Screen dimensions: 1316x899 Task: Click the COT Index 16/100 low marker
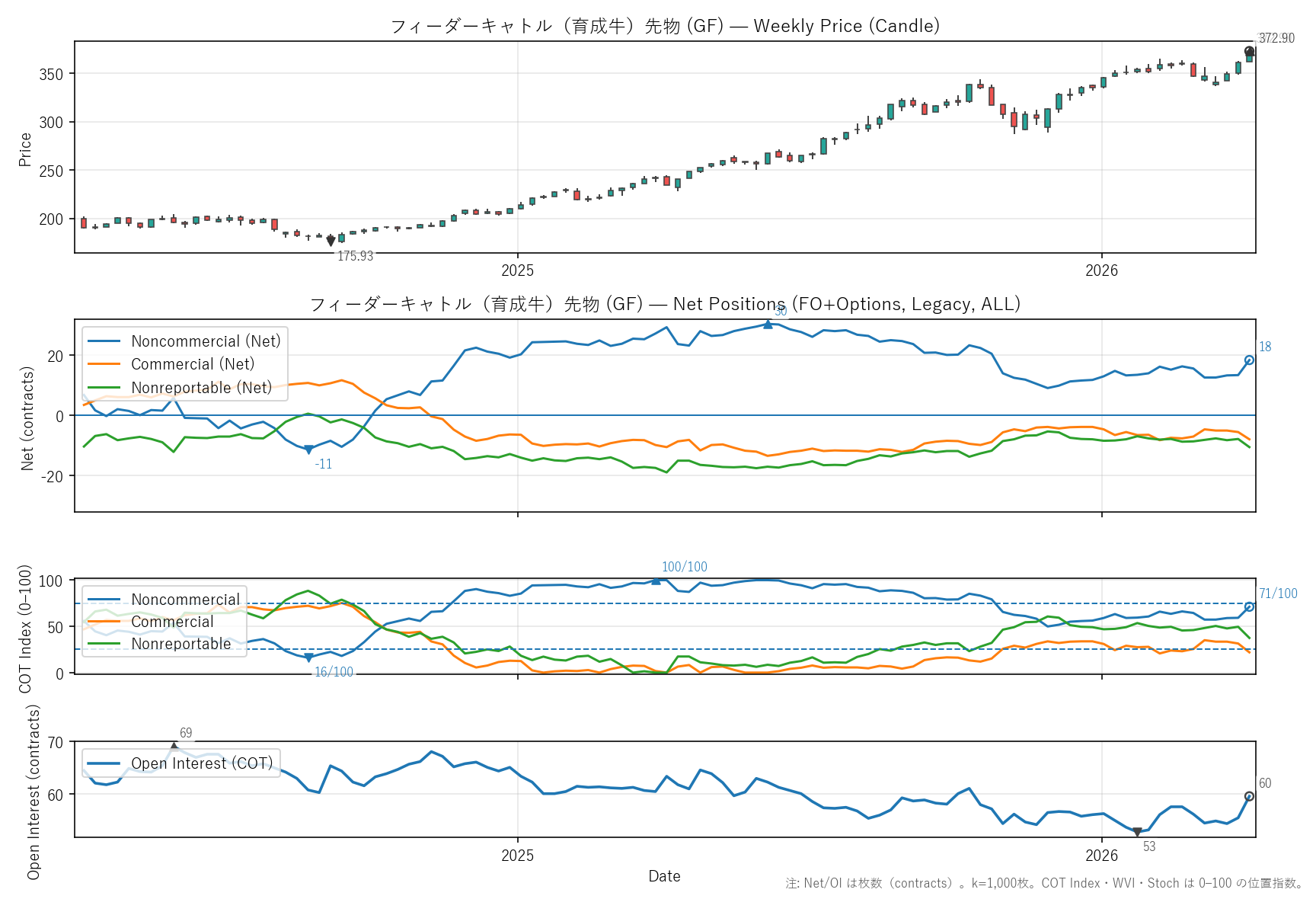pos(308,657)
